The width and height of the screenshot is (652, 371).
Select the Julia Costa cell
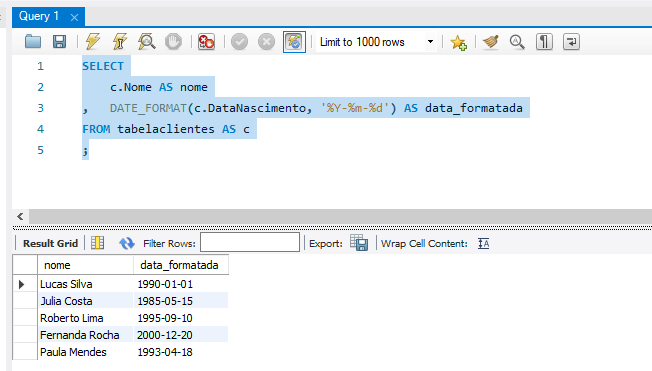coord(86,301)
